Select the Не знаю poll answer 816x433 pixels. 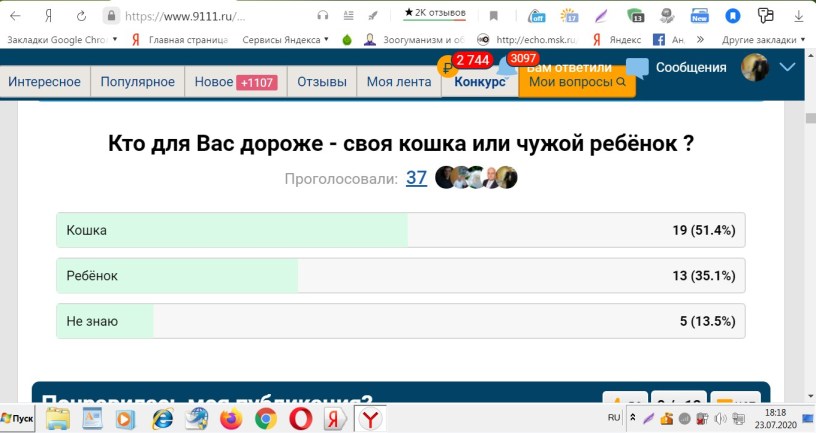[x=400, y=321]
